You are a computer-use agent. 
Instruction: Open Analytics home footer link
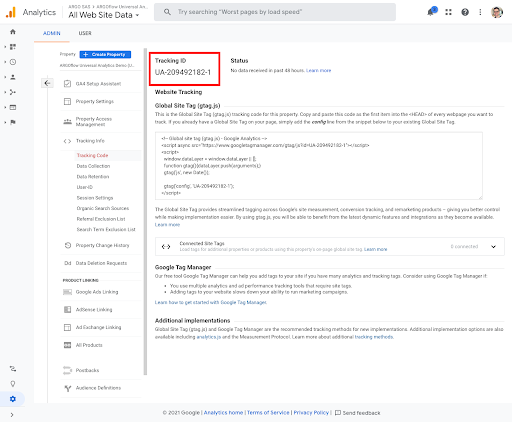(x=223, y=413)
